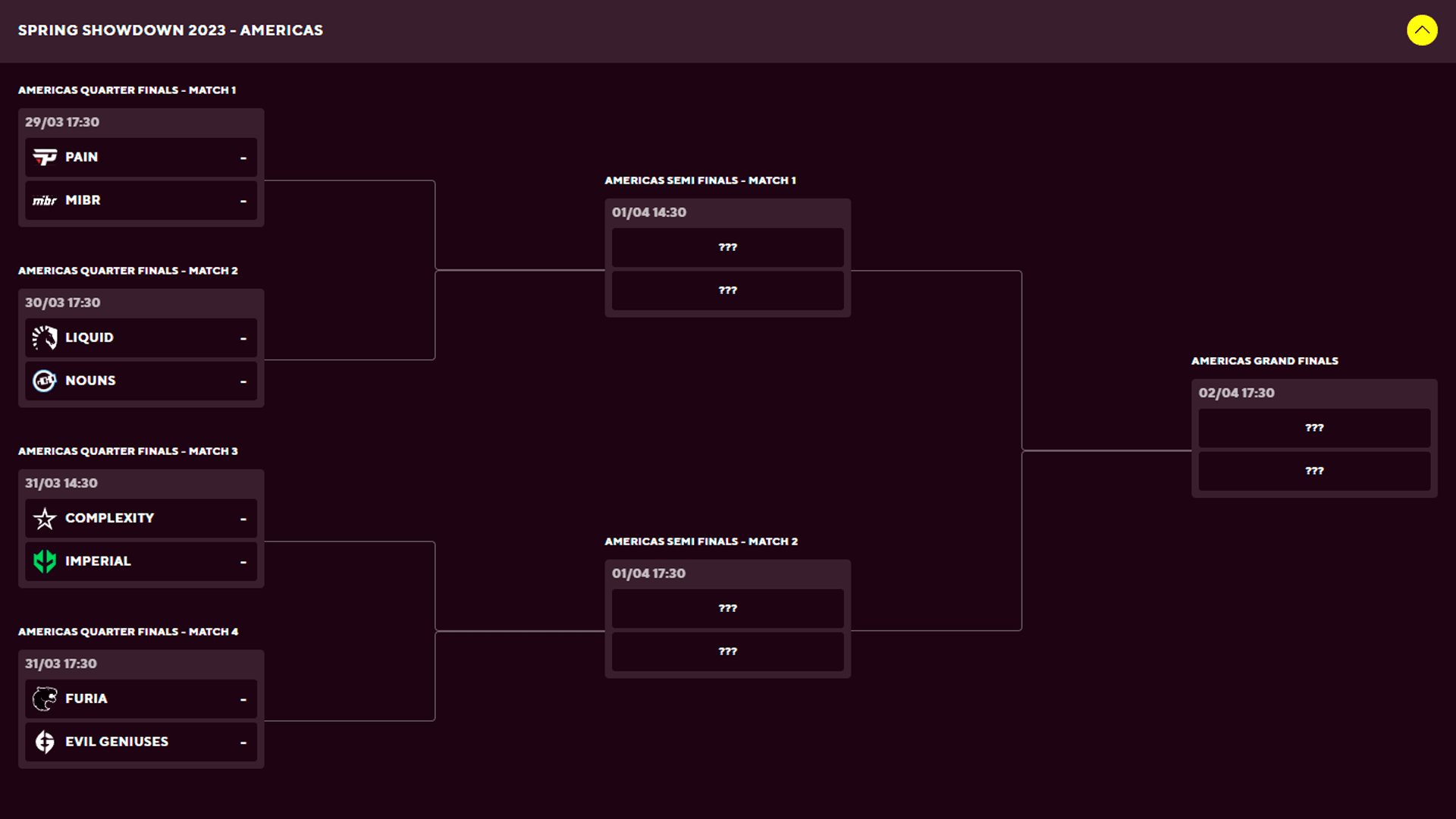Click Americas Semi Finals Match 1 first slot
The width and height of the screenshot is (1456, 819).
[x=728, y=247]
